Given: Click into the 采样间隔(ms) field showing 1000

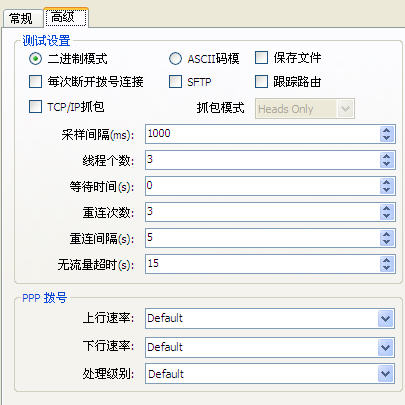Looking at the screenshot, I should pyautogui.click(x=262, y=134).
